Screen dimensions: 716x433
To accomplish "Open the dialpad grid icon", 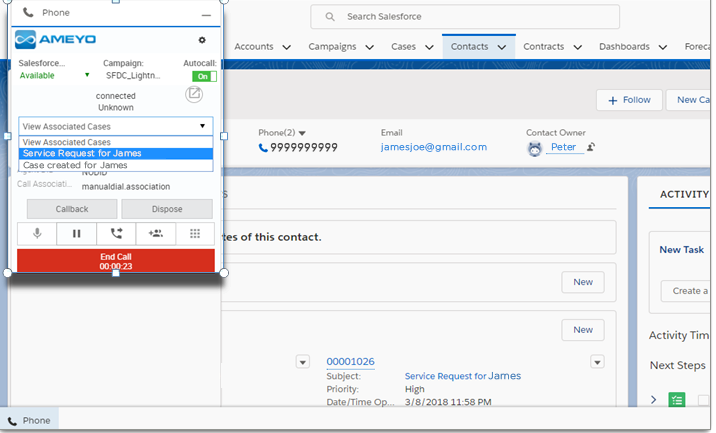I will (x=195, y=233).
